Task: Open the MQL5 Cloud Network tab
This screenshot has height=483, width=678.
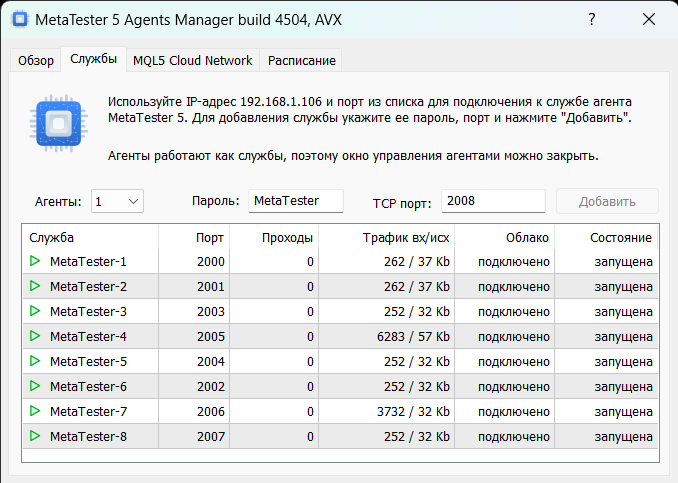Action: [x=192, y=61]
